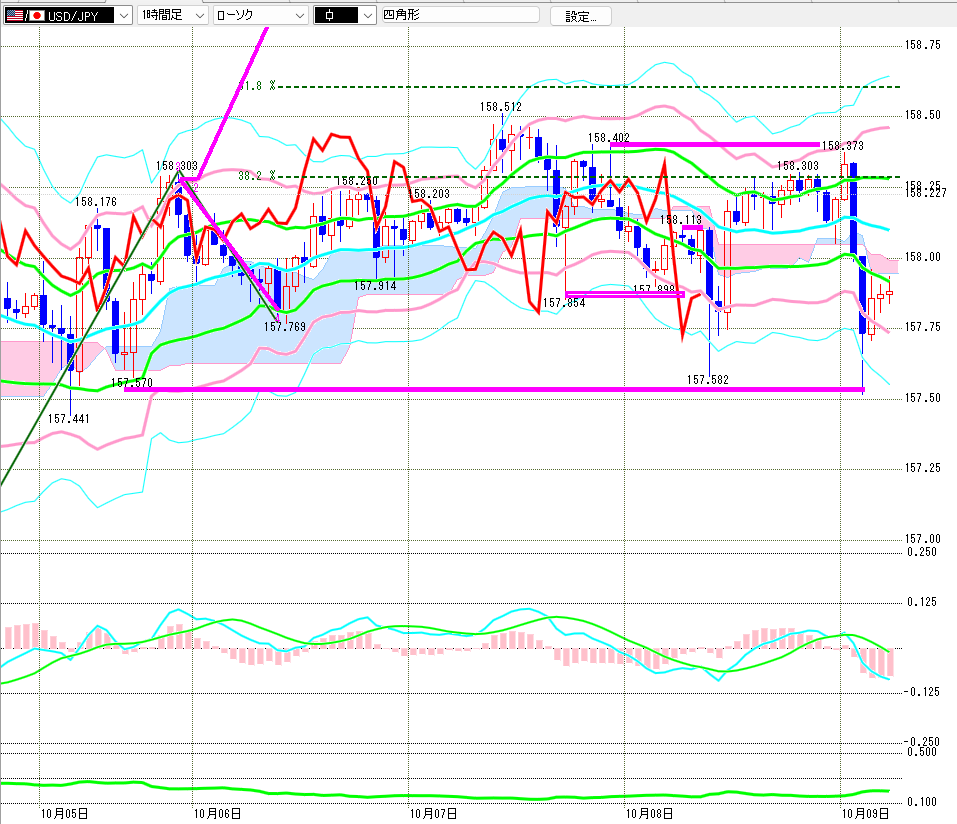Select the 157.769 swing low label

click(x=284, y=327)
